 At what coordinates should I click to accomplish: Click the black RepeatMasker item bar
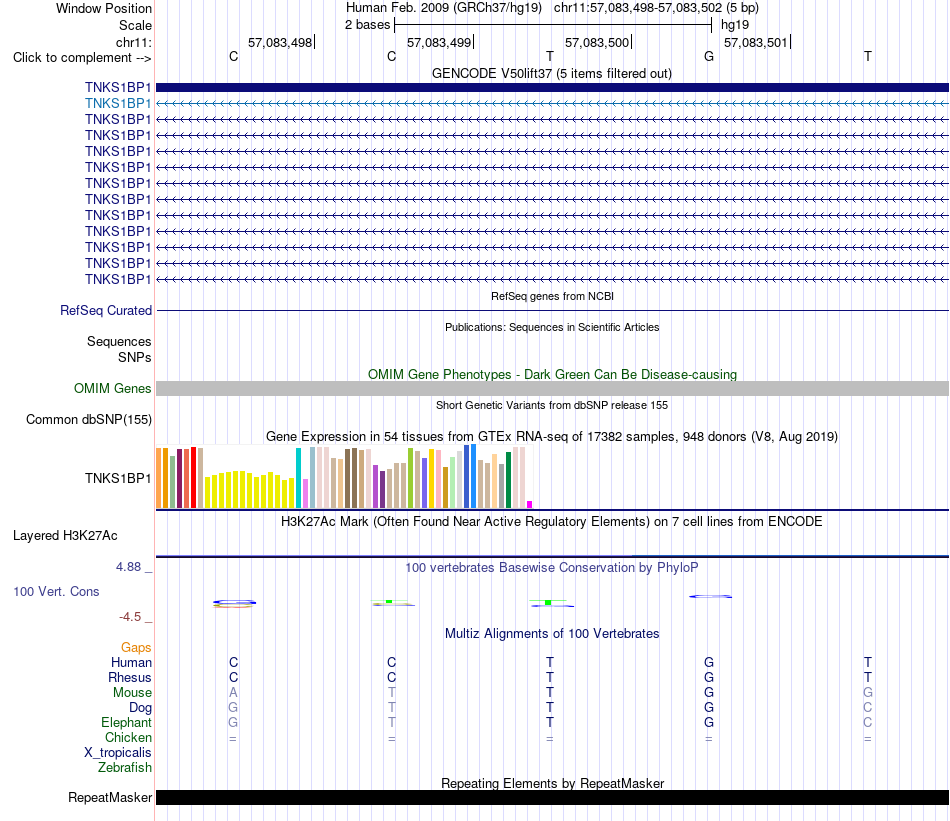[552, 797]
